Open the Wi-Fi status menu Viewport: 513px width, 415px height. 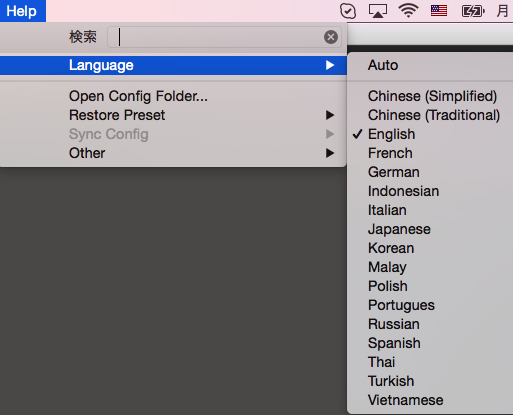click(408, 11)
